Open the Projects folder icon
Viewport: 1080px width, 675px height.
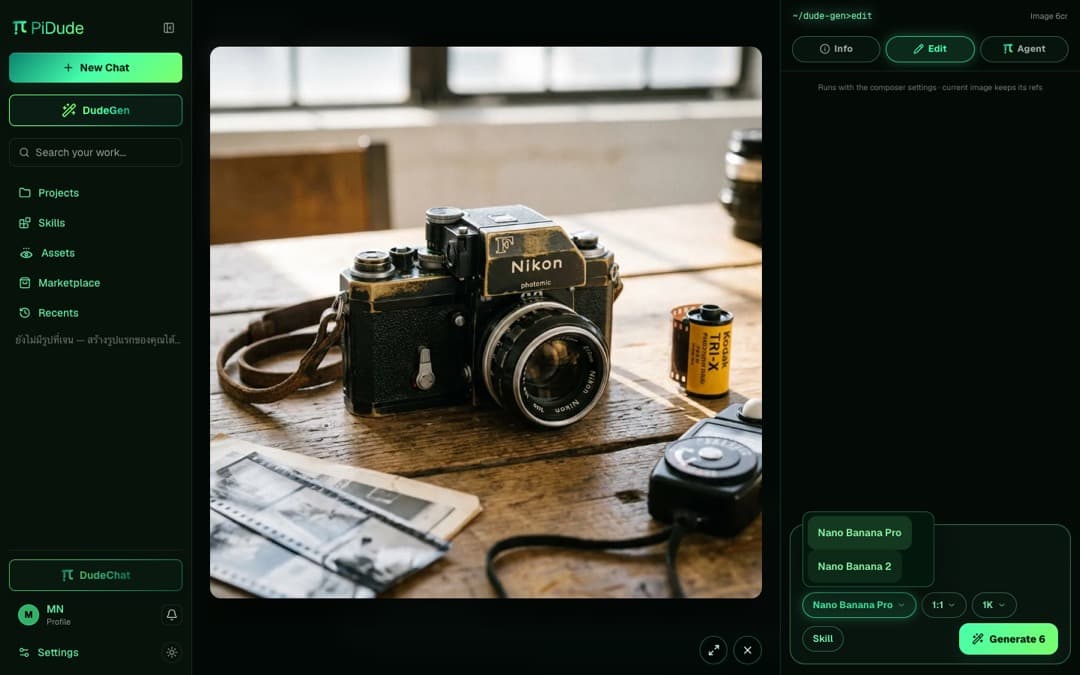(25, 193)
